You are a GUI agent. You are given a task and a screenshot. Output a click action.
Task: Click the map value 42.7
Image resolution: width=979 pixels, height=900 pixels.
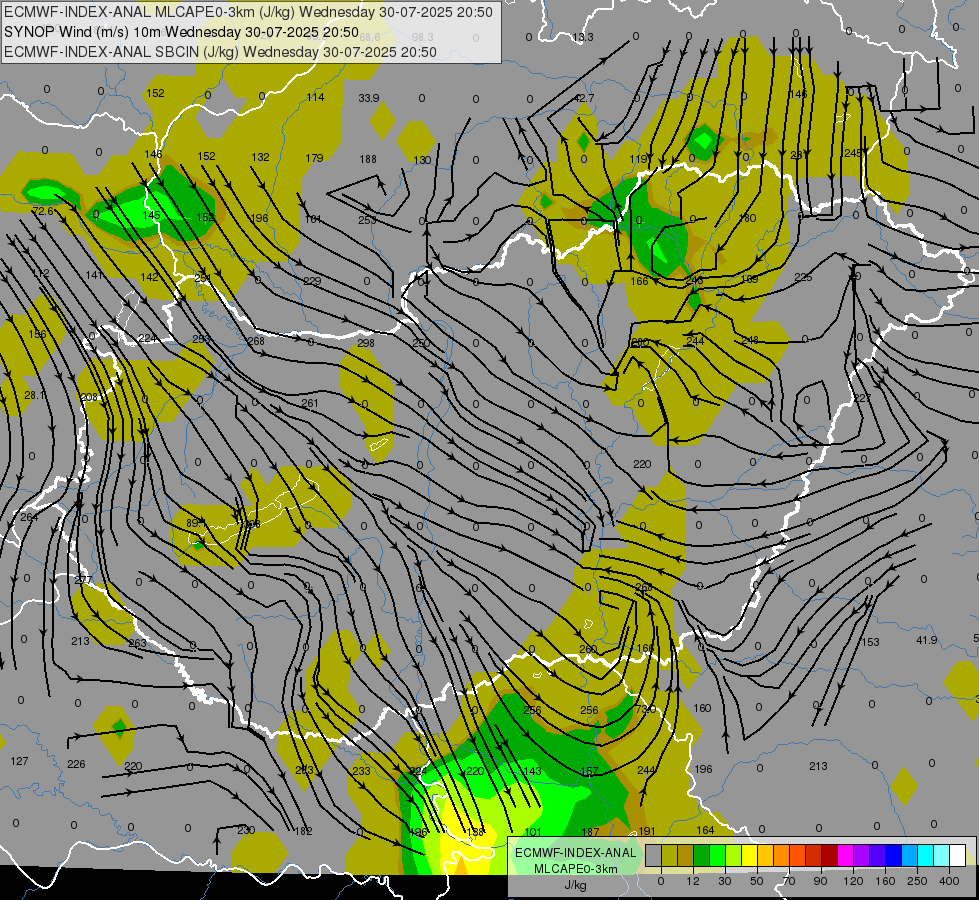point(584,98)
